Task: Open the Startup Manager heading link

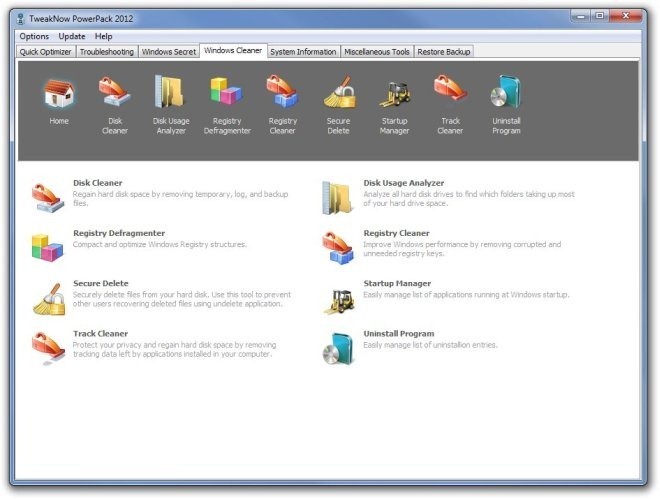Action: tap(397, 283)
